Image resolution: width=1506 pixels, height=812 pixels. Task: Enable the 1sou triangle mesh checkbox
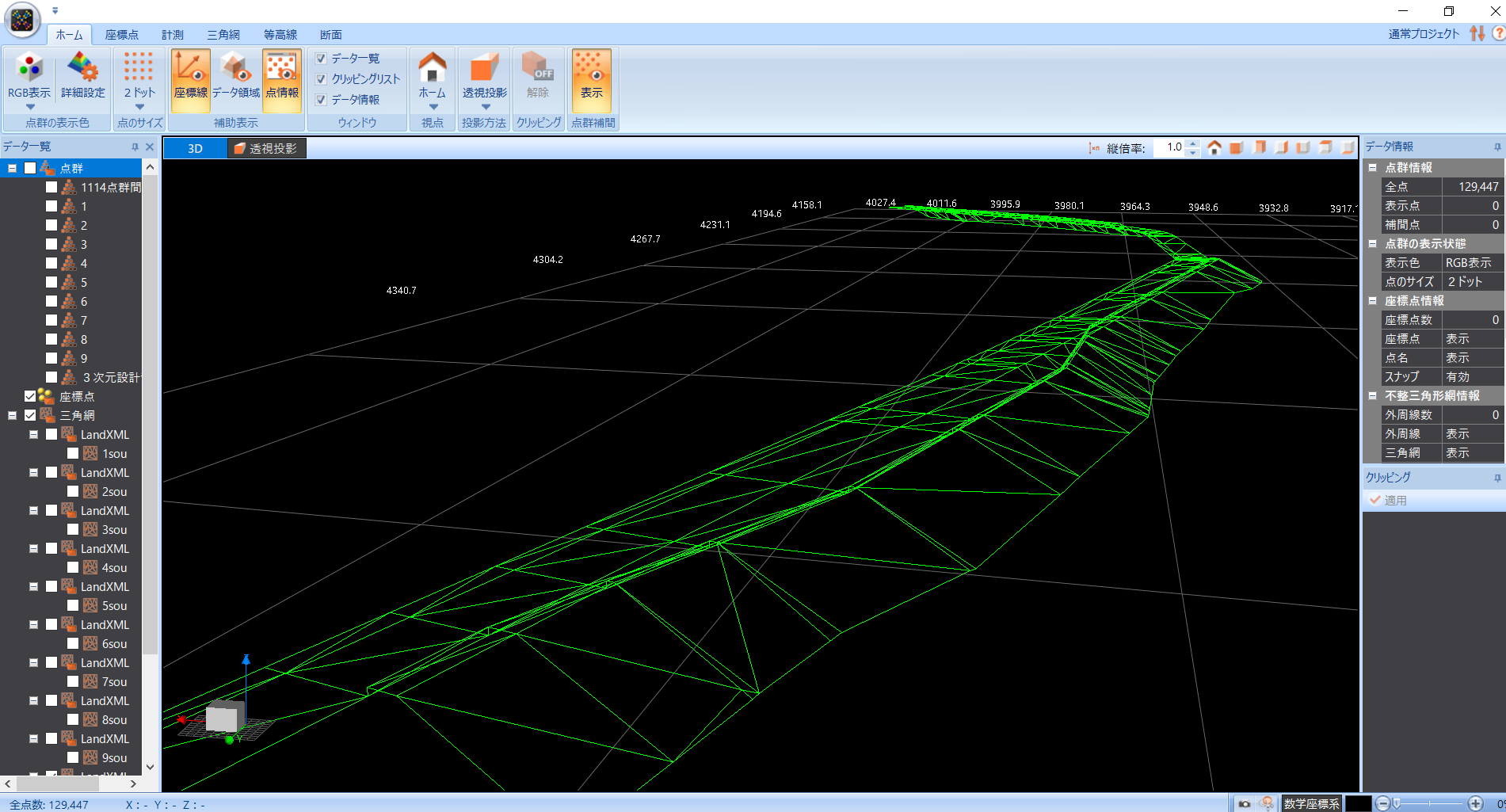click(x=73, y=454)
